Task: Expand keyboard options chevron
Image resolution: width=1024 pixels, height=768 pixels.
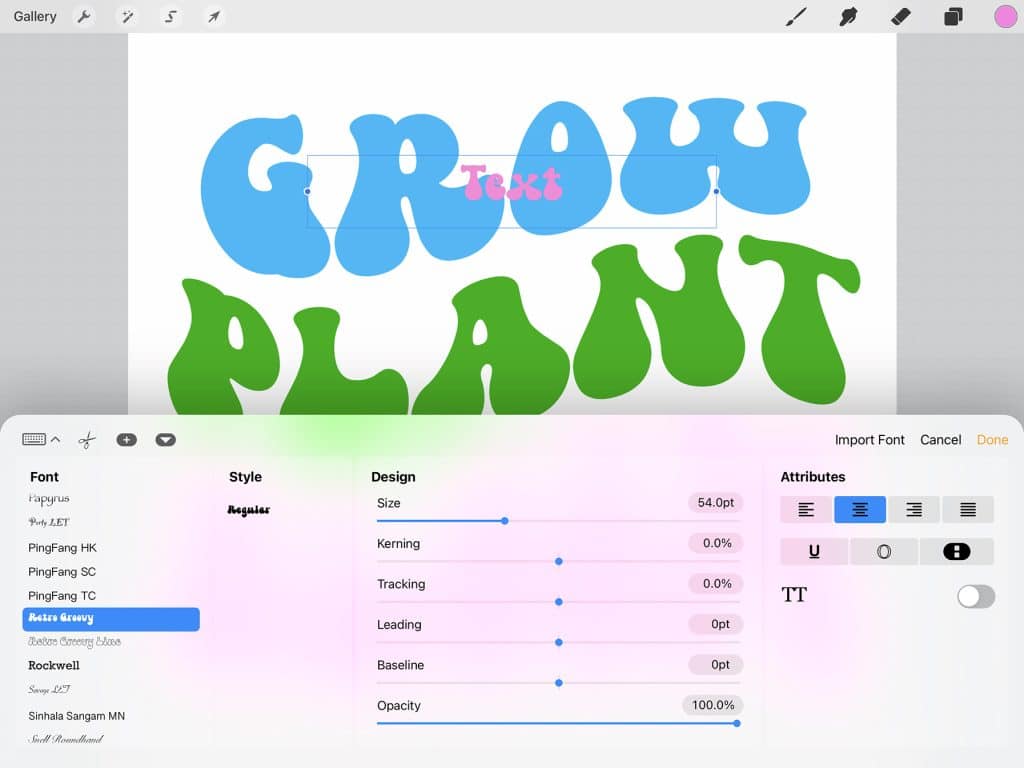Action: coord(56,440)
